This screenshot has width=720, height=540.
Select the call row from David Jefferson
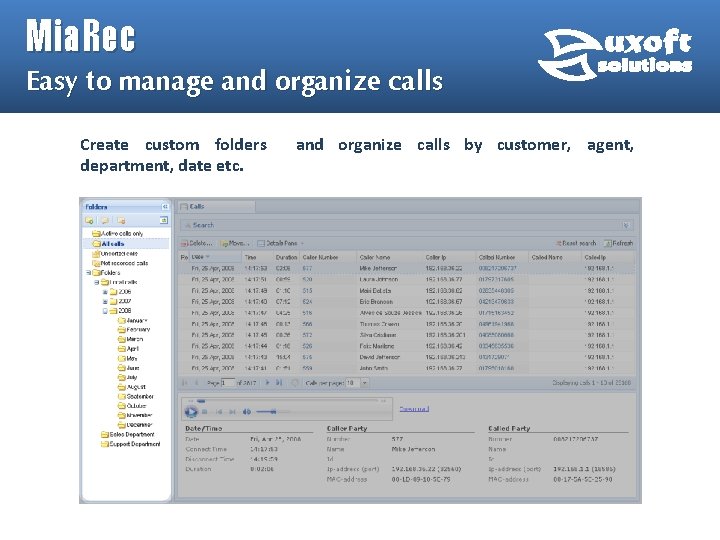coord(406,357)
